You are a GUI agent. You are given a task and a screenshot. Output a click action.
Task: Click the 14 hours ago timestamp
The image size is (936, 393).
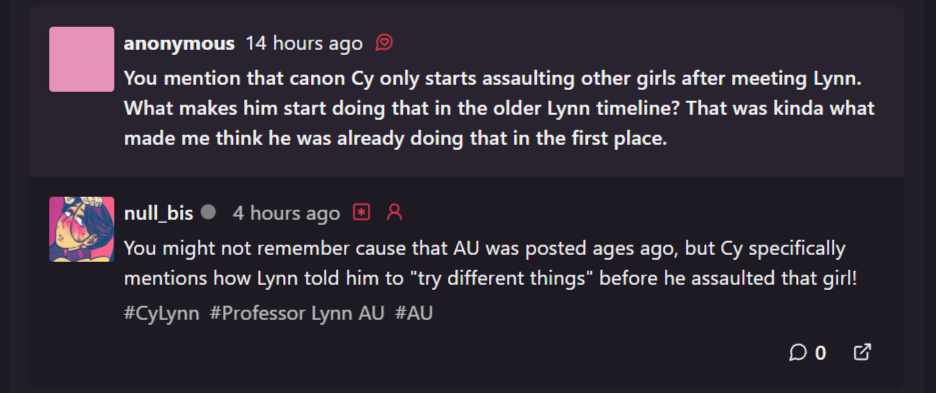304,44
